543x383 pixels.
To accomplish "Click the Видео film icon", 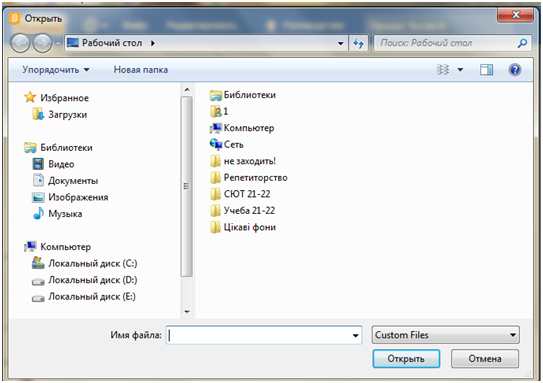I will [38, 164].
